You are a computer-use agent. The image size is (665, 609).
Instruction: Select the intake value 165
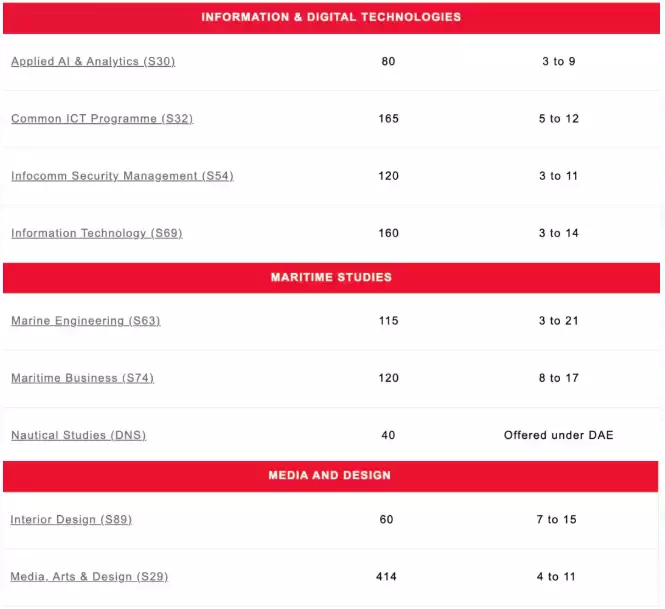point(388,119)
